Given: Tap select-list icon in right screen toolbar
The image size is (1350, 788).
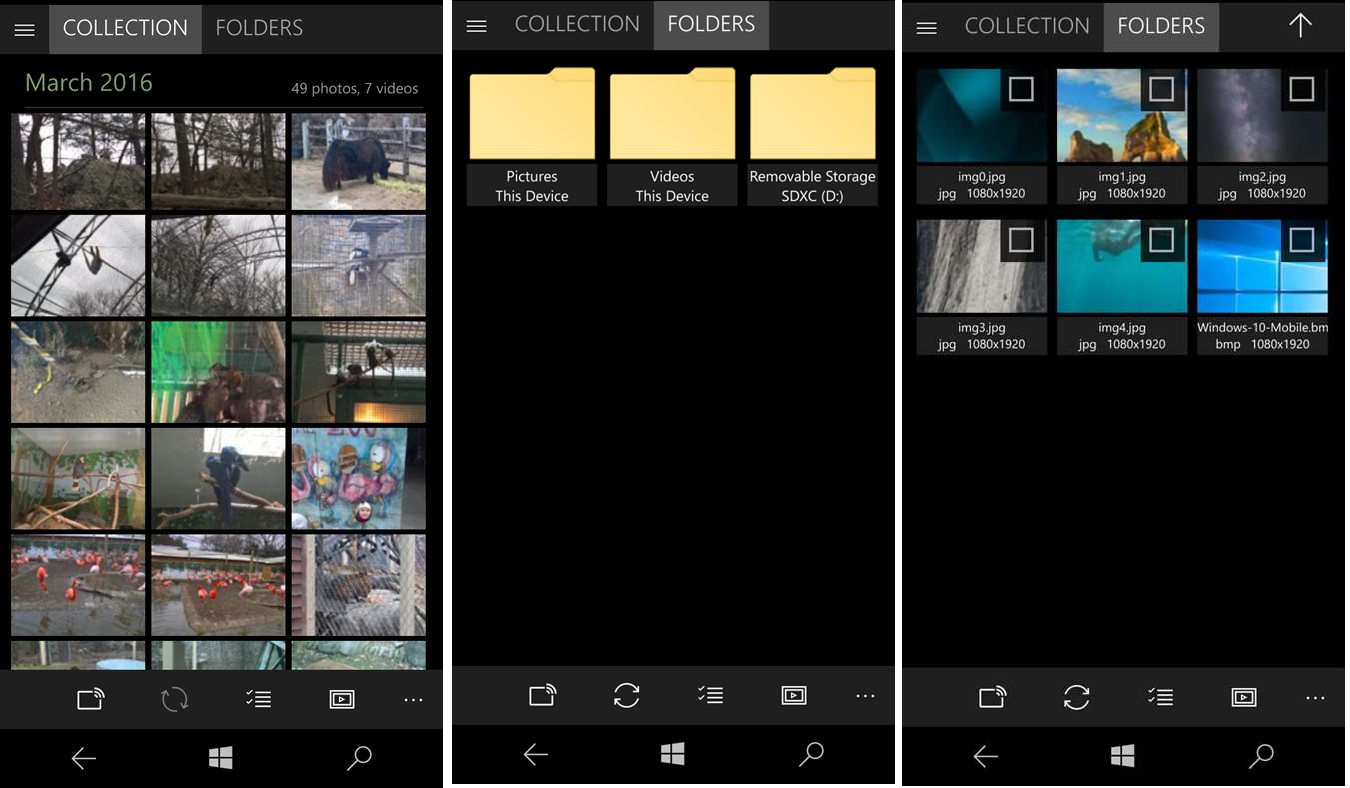Looking at the screenshot, I should click(1160, 697).
